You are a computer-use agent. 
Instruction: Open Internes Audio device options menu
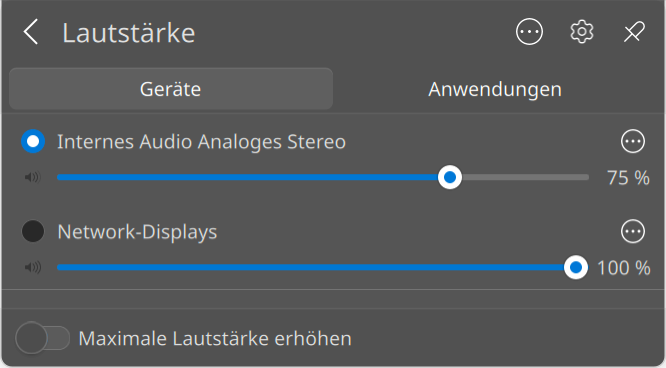click(x=633, y=141)
